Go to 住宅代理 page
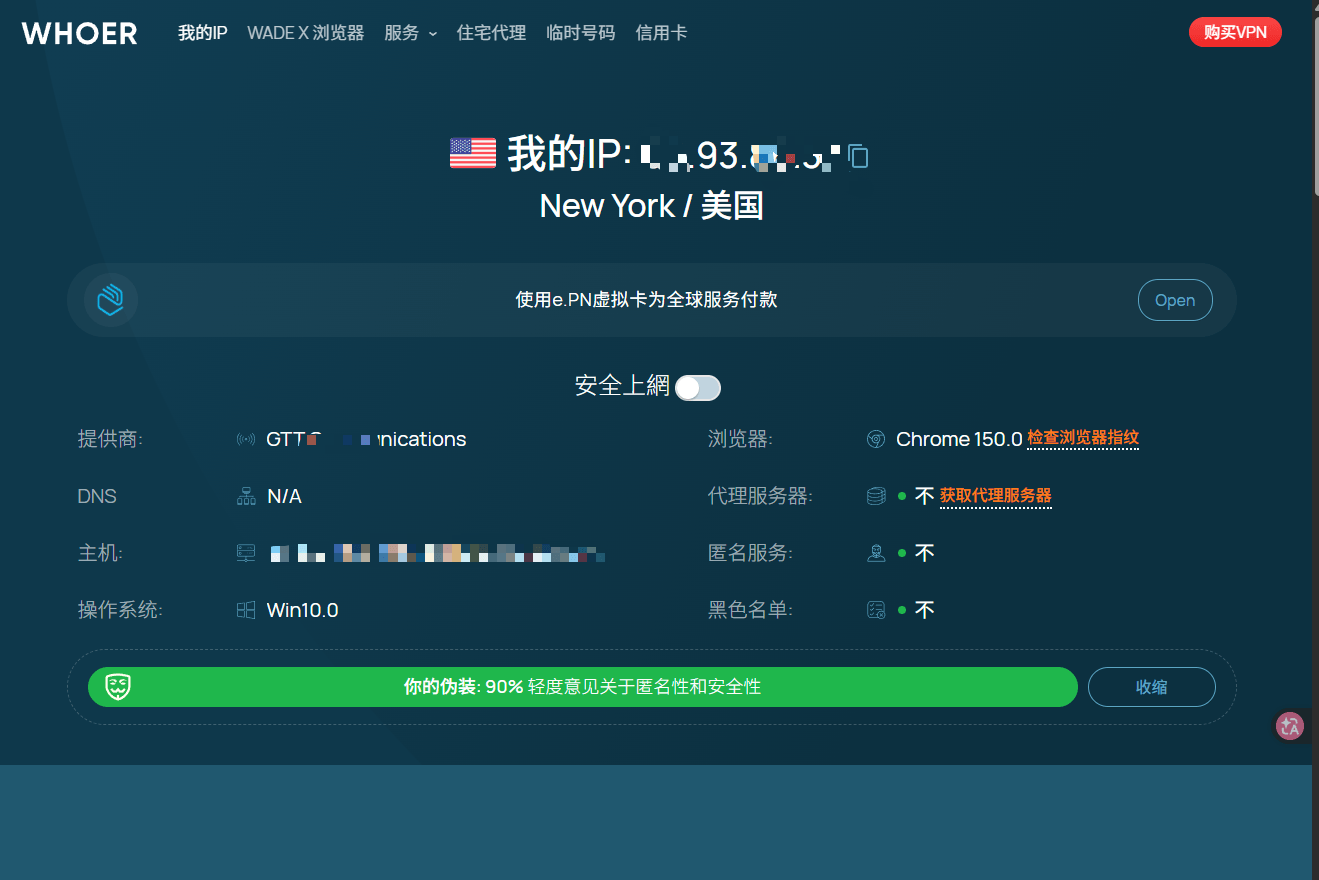This screenshot has width=1319, height=880. click(x=491, y=33)
